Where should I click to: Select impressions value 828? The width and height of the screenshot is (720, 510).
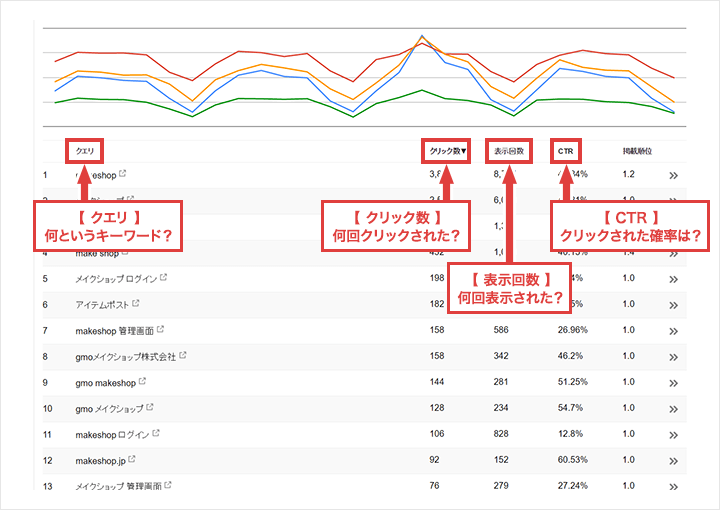pyautogui.click(x=501, y=433)
